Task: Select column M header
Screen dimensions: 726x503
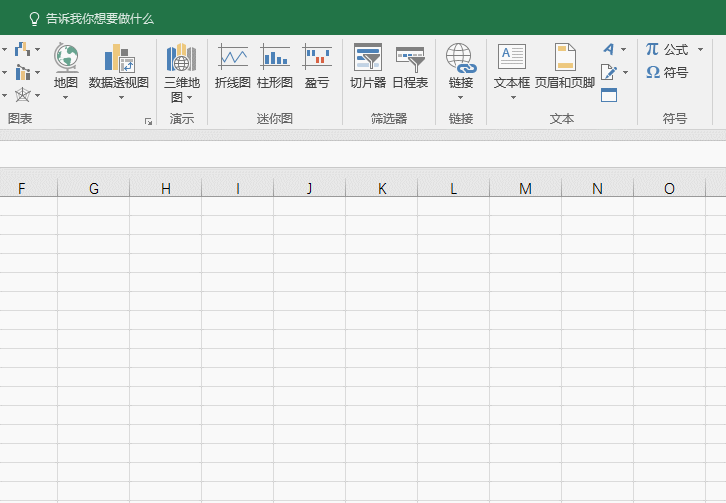Action: click(526, 188)
